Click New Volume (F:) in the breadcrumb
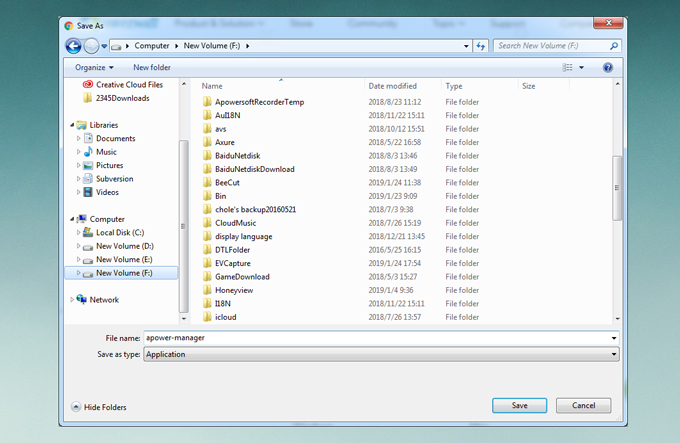 212,46
